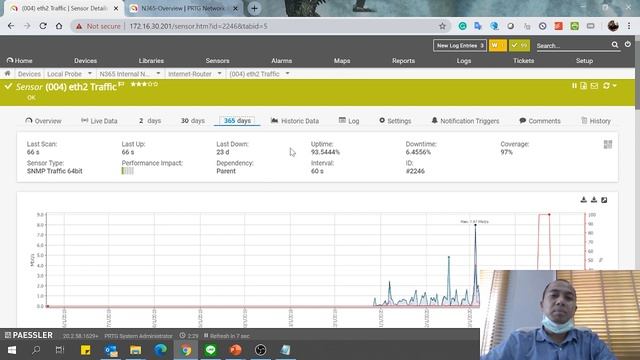640x360 pixels.
Task: Expand the N365 Internal N... breadcrumb dropdown
Action: click(158, 73)
